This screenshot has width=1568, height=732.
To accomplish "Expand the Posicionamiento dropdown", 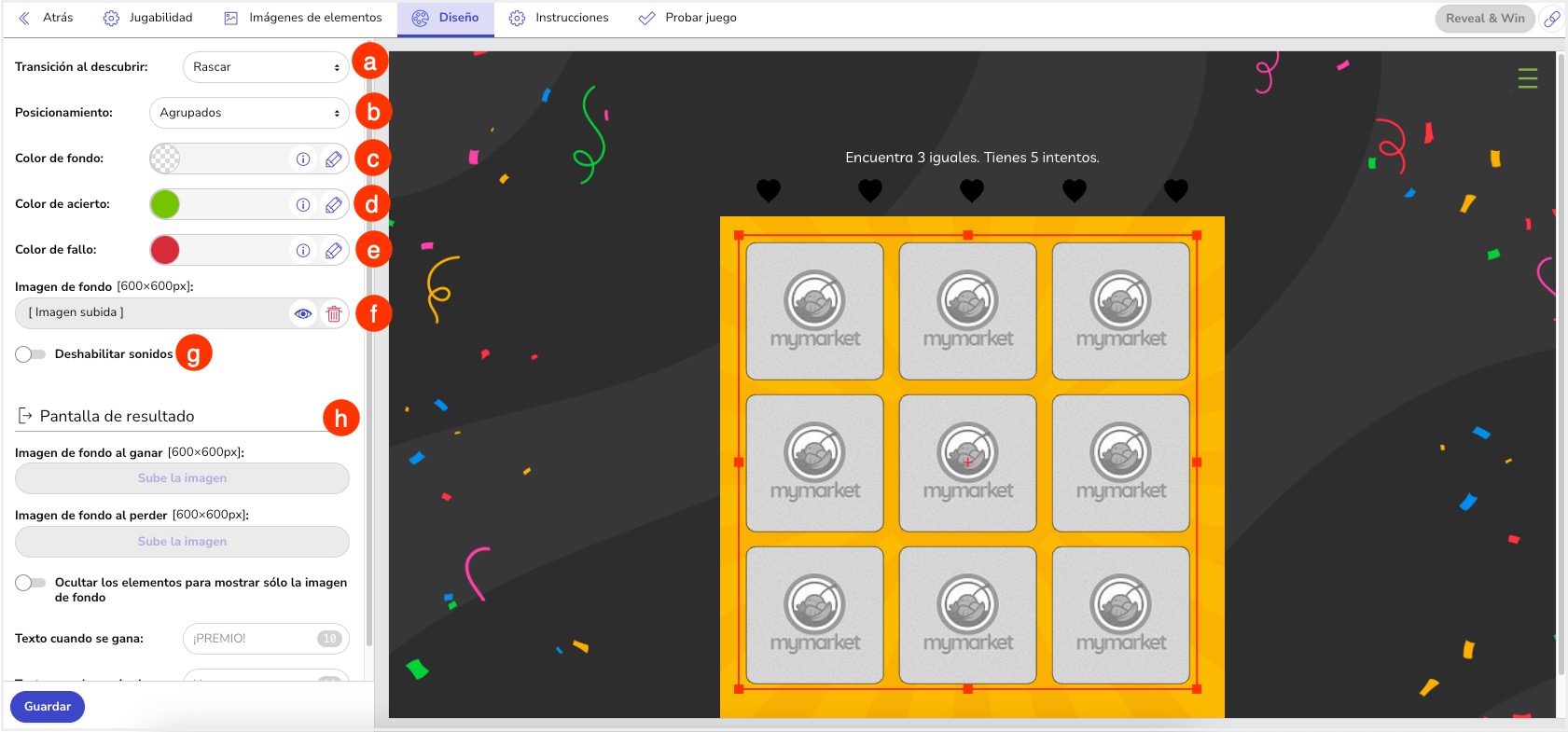I will (249, 113).
